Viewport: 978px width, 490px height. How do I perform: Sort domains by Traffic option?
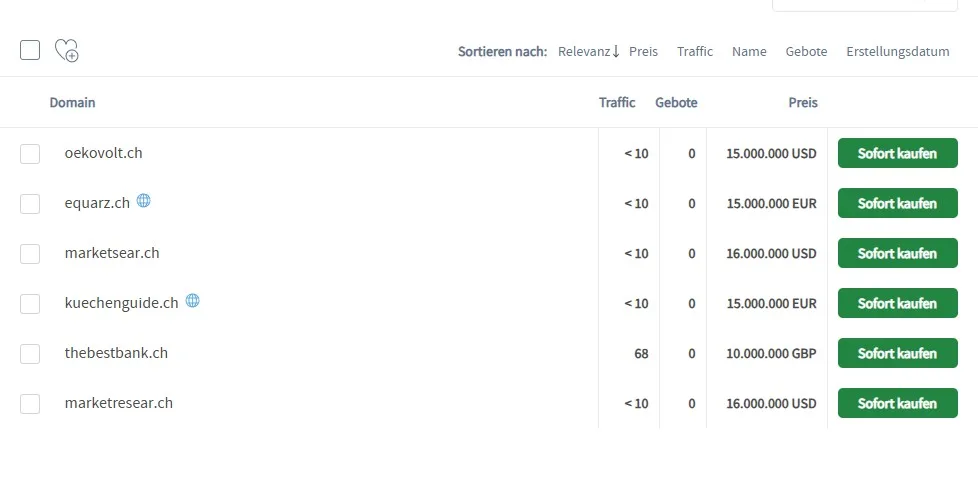click(x=695, y=51)
